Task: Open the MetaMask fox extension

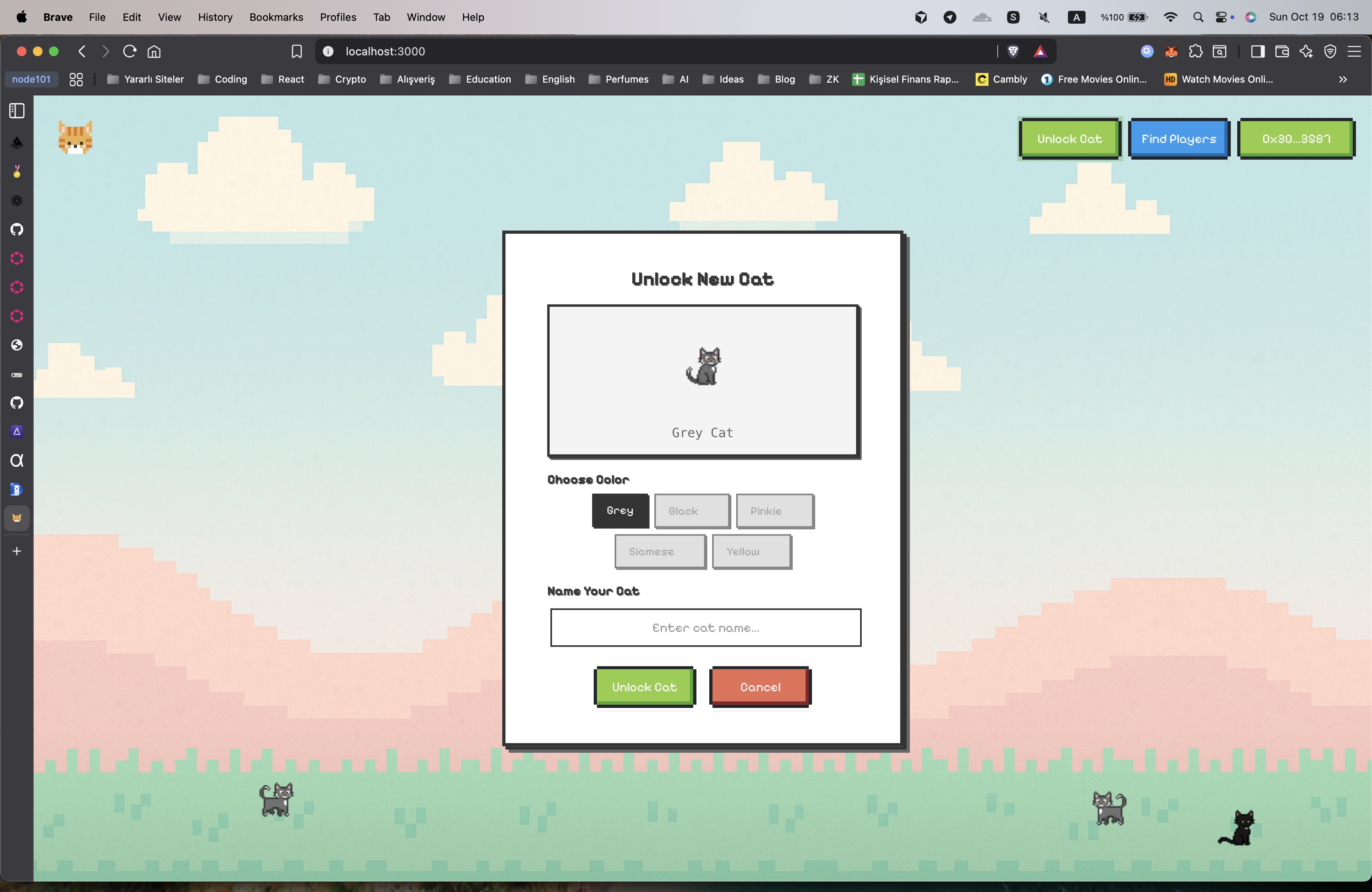Action: point(1171,51)
